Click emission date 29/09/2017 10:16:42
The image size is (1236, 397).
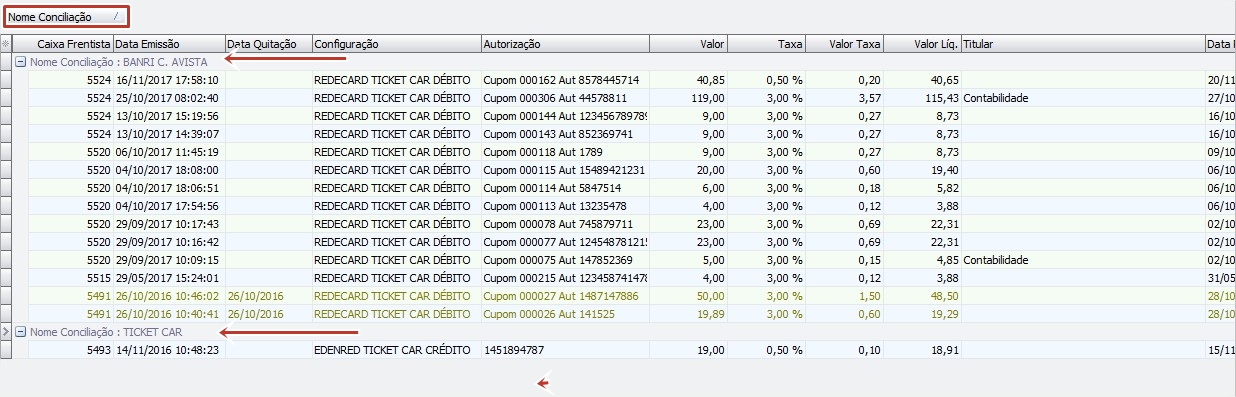pyautogui.click(x=168, y=241)
